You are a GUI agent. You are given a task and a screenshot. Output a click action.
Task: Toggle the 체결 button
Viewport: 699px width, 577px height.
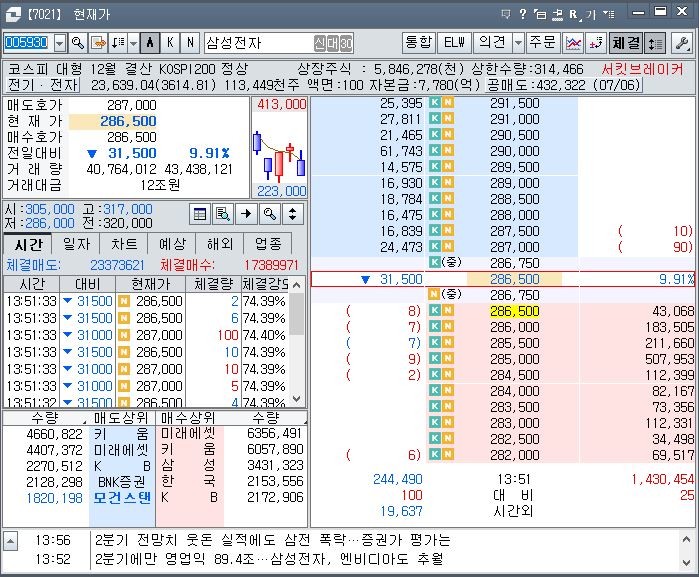[x=626, y=43]
